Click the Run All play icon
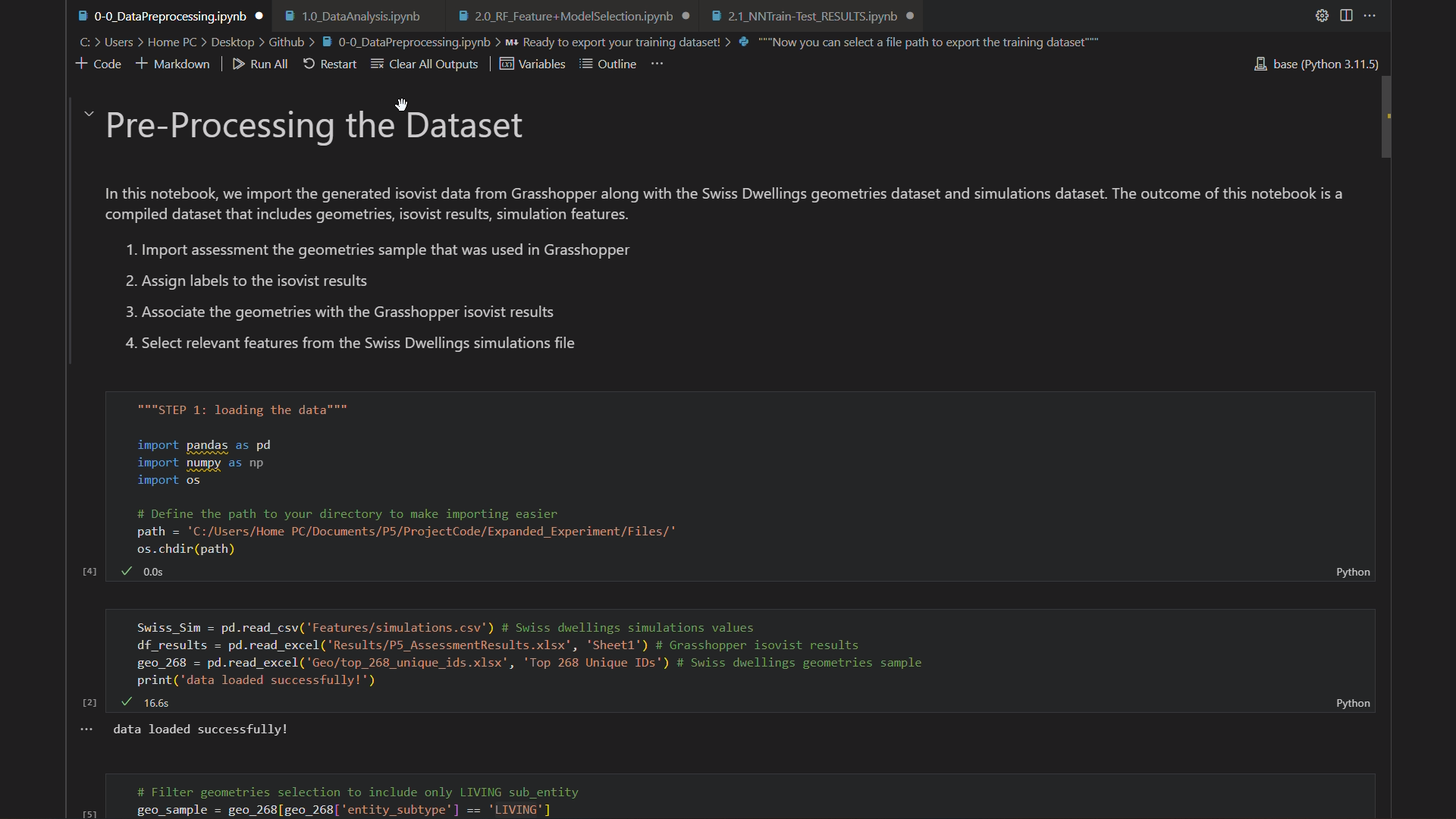 tap(239, 64)
